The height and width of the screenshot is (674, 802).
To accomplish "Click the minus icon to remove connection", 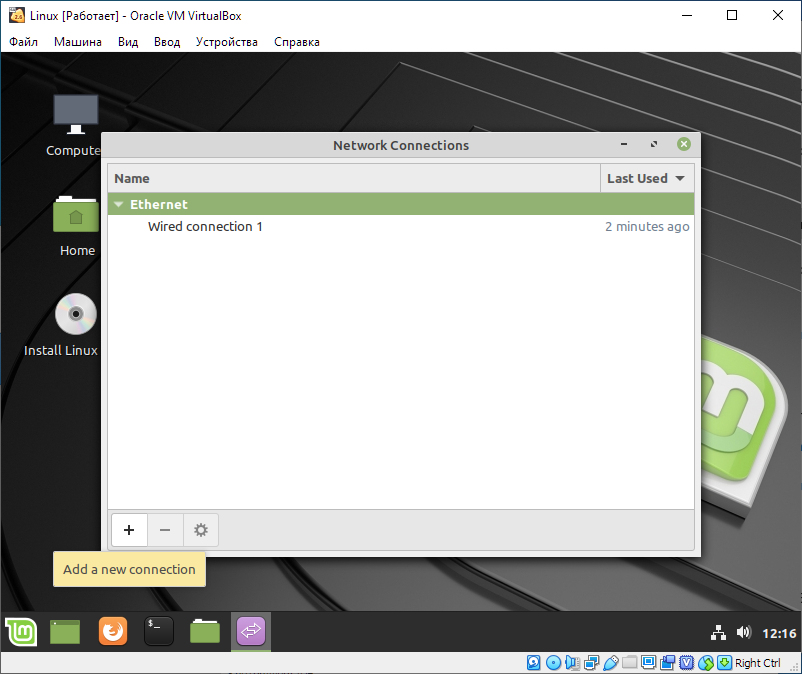I will [x=165, y=530].
